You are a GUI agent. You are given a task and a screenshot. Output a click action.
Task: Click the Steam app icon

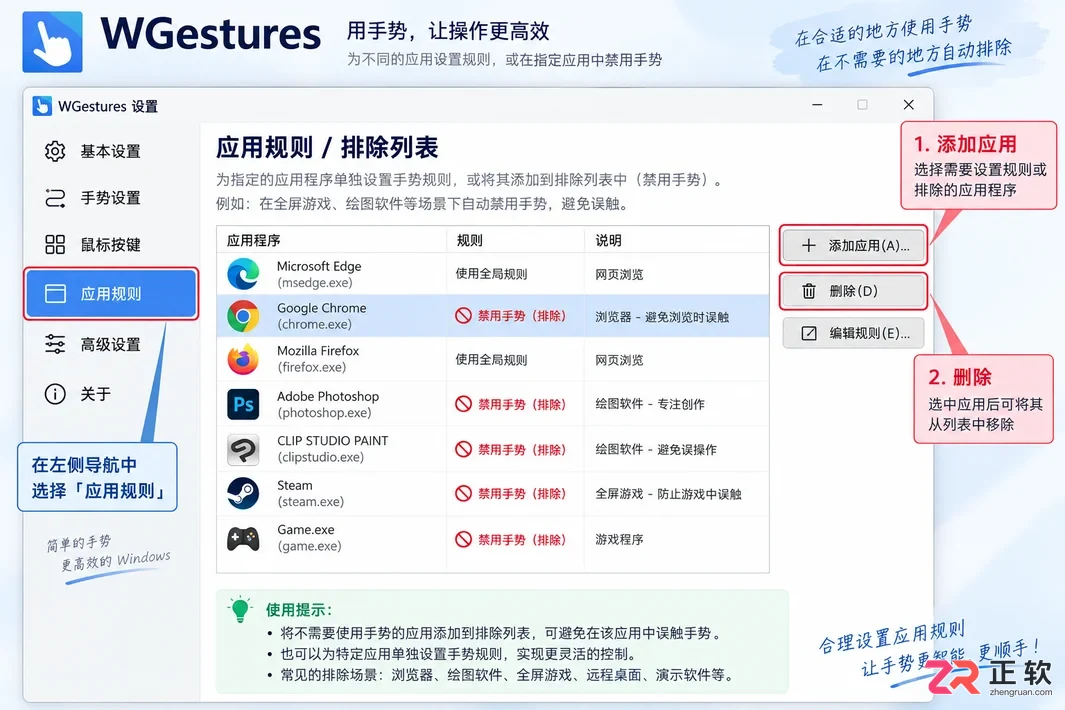click(x=243, y=494)
